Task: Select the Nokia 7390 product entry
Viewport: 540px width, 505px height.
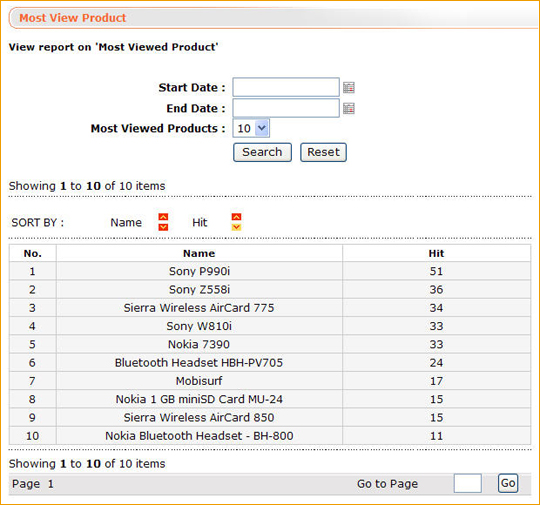Action: pyautogui.click(x=199, y=344)
